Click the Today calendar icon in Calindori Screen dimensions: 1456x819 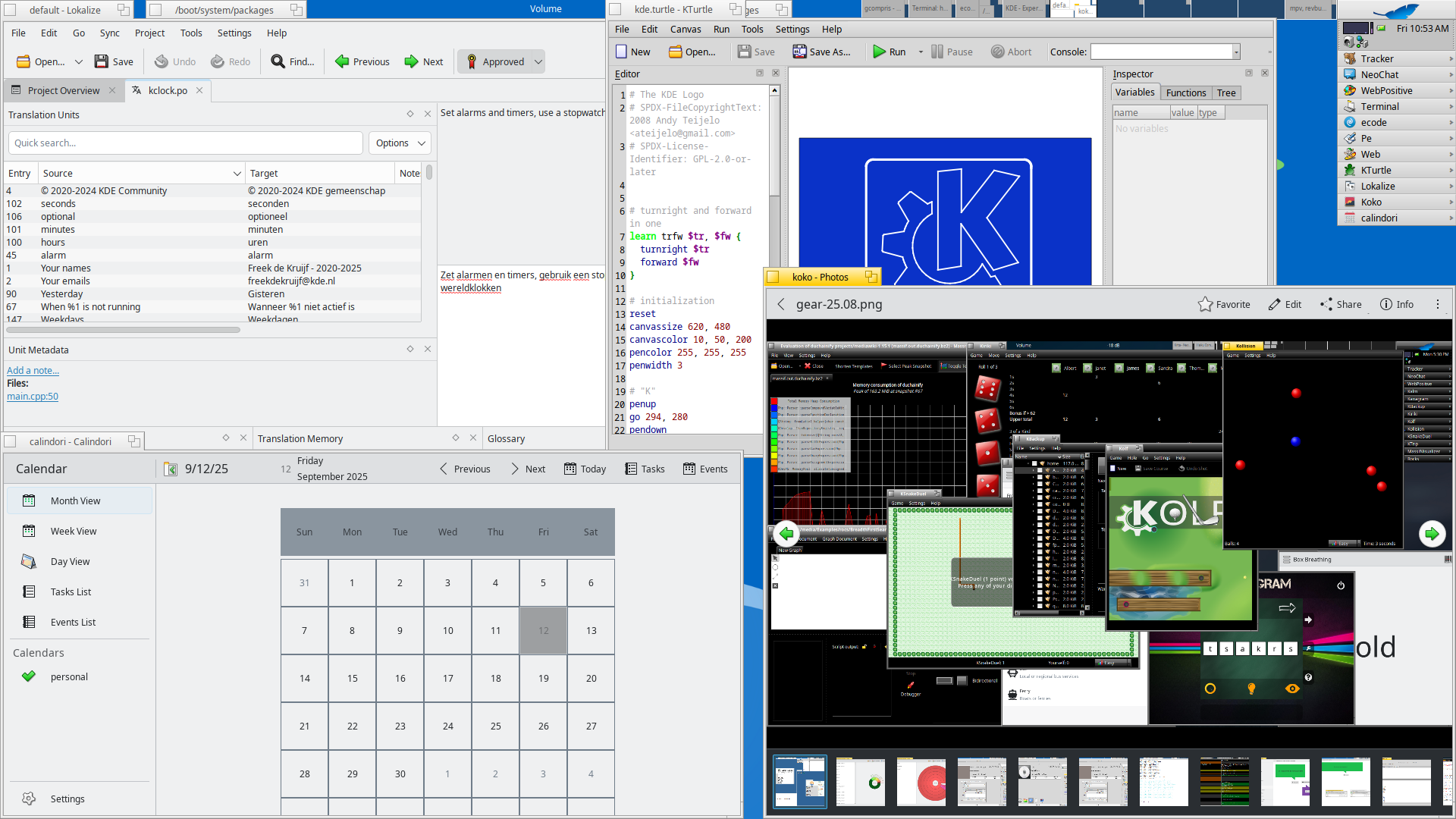(570, 469)
